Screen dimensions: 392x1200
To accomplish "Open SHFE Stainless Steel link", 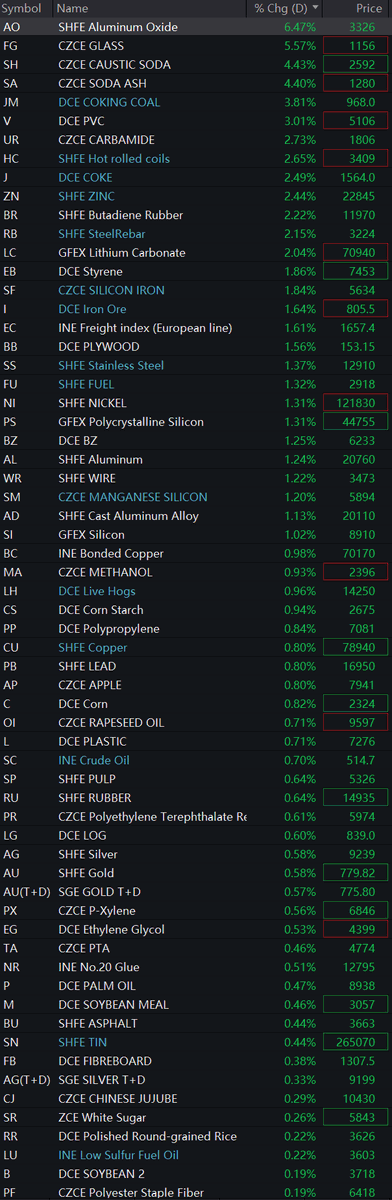I will 111,365.
